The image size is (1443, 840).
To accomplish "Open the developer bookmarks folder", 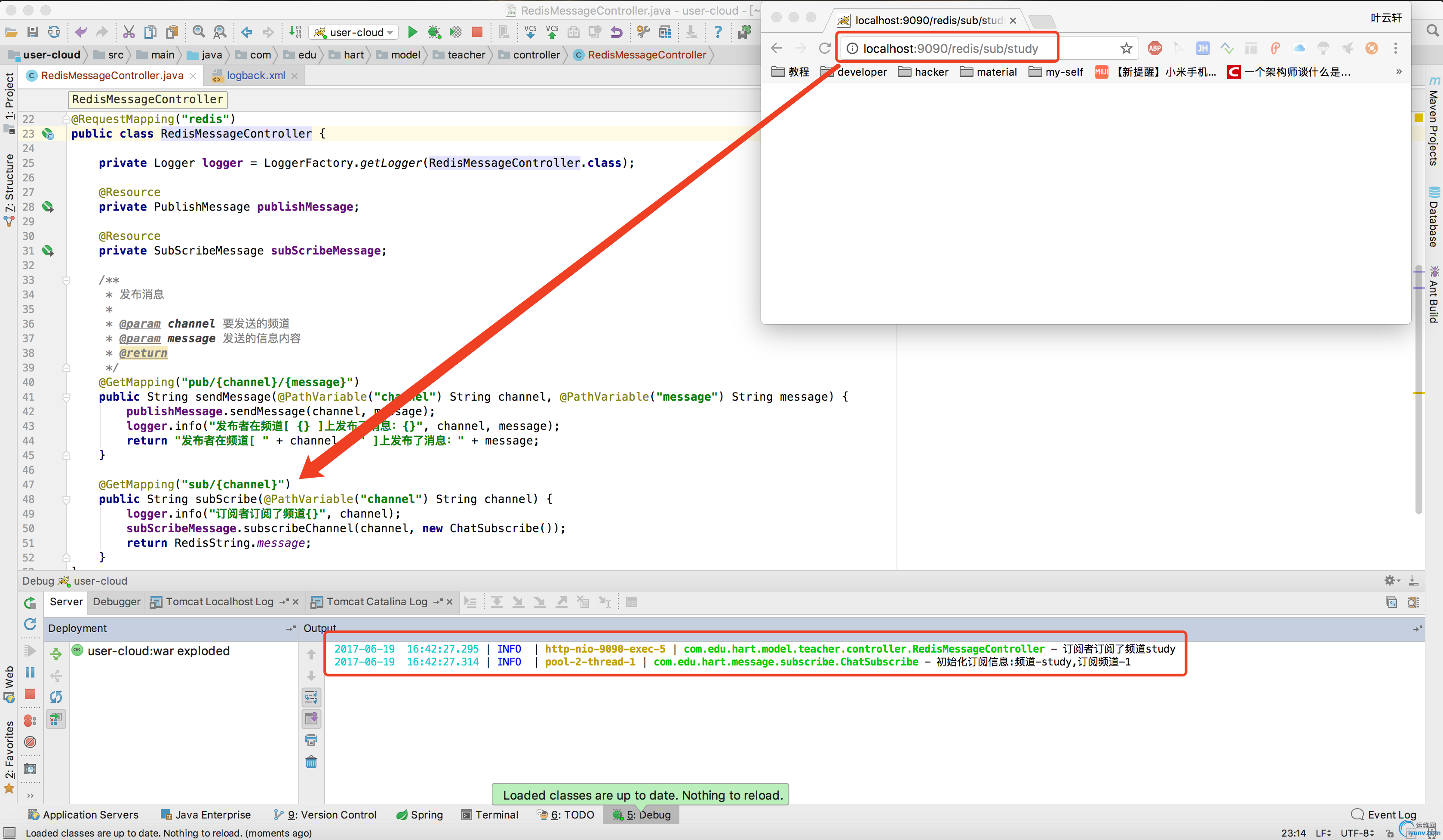I will click(x=854, y=71).
